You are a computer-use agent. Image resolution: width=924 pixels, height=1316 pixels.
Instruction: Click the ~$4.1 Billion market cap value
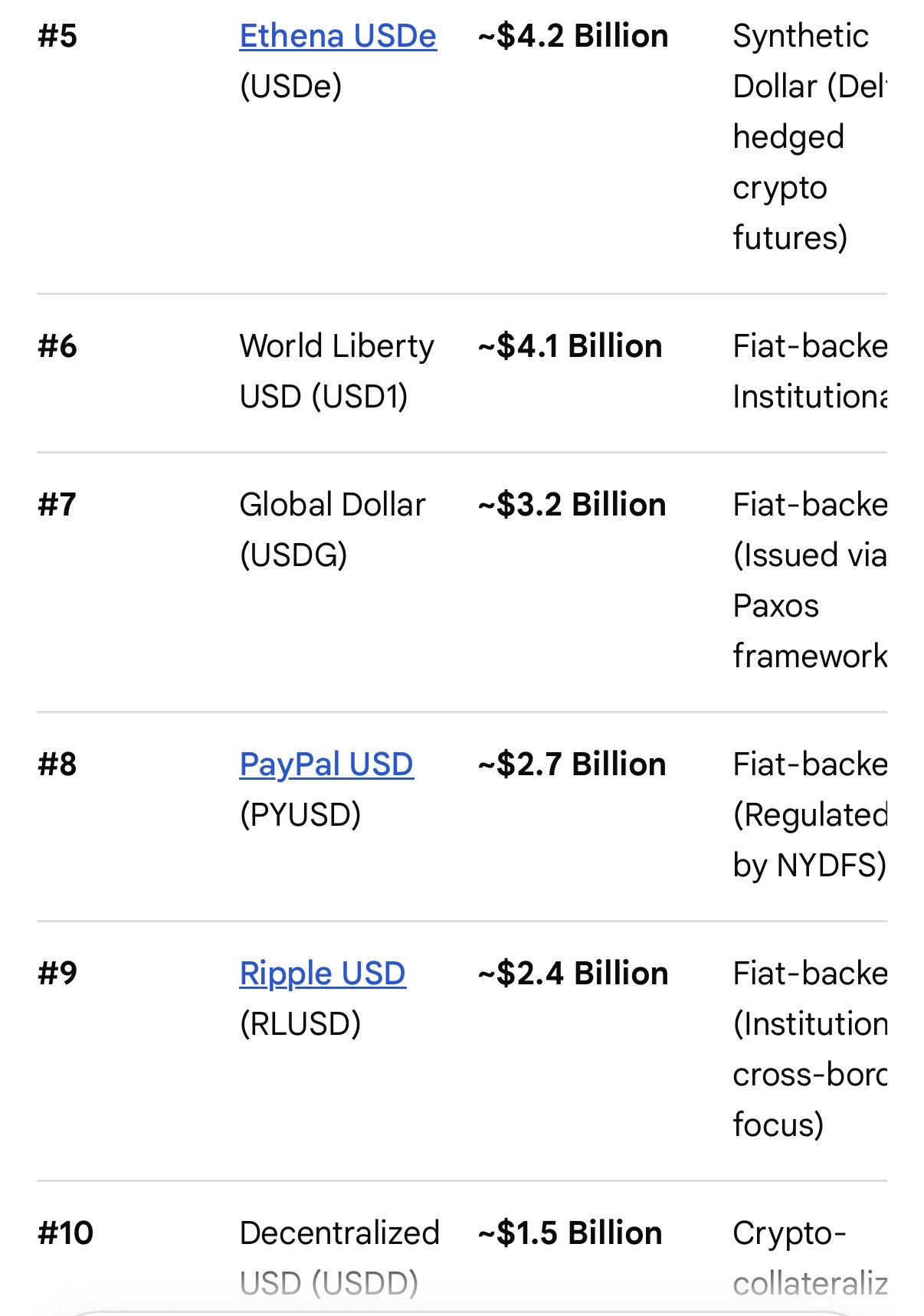point(570,346)
